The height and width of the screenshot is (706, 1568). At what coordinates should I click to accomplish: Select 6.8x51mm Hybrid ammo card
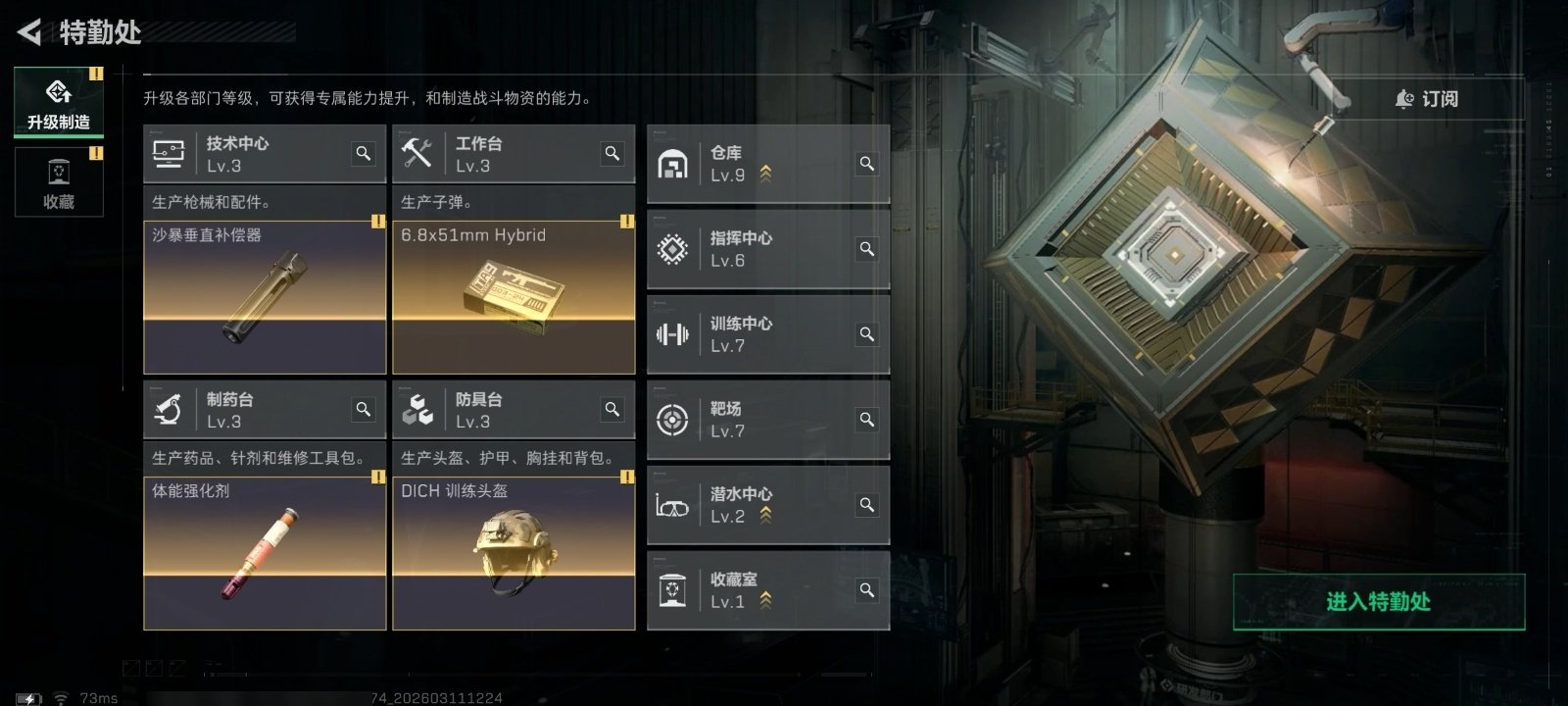pos(514,297)
